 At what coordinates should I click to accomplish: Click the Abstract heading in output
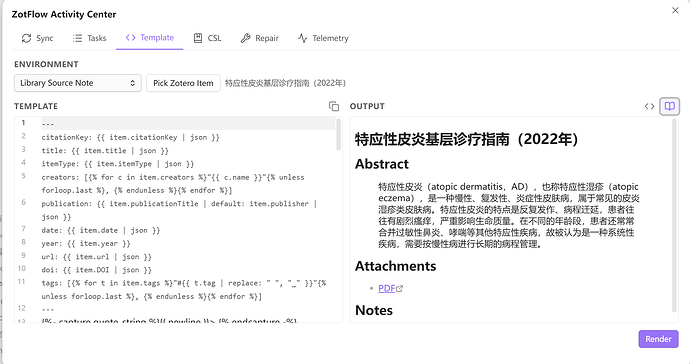click(382, 164)
